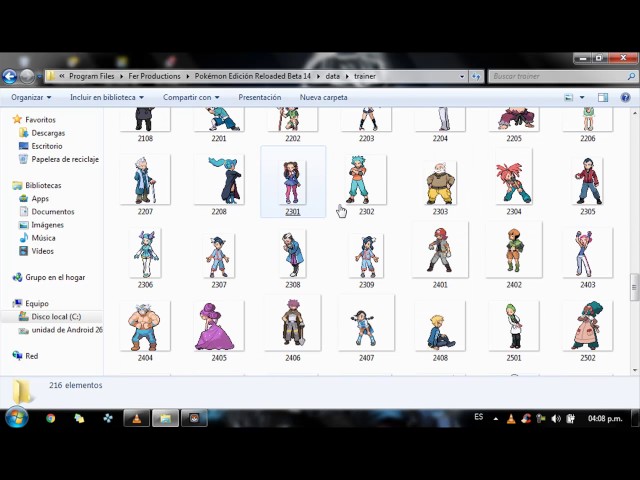The image size is (640, 480).
Task: Open the 'Compartir con' menu
Action: (191, 98)
